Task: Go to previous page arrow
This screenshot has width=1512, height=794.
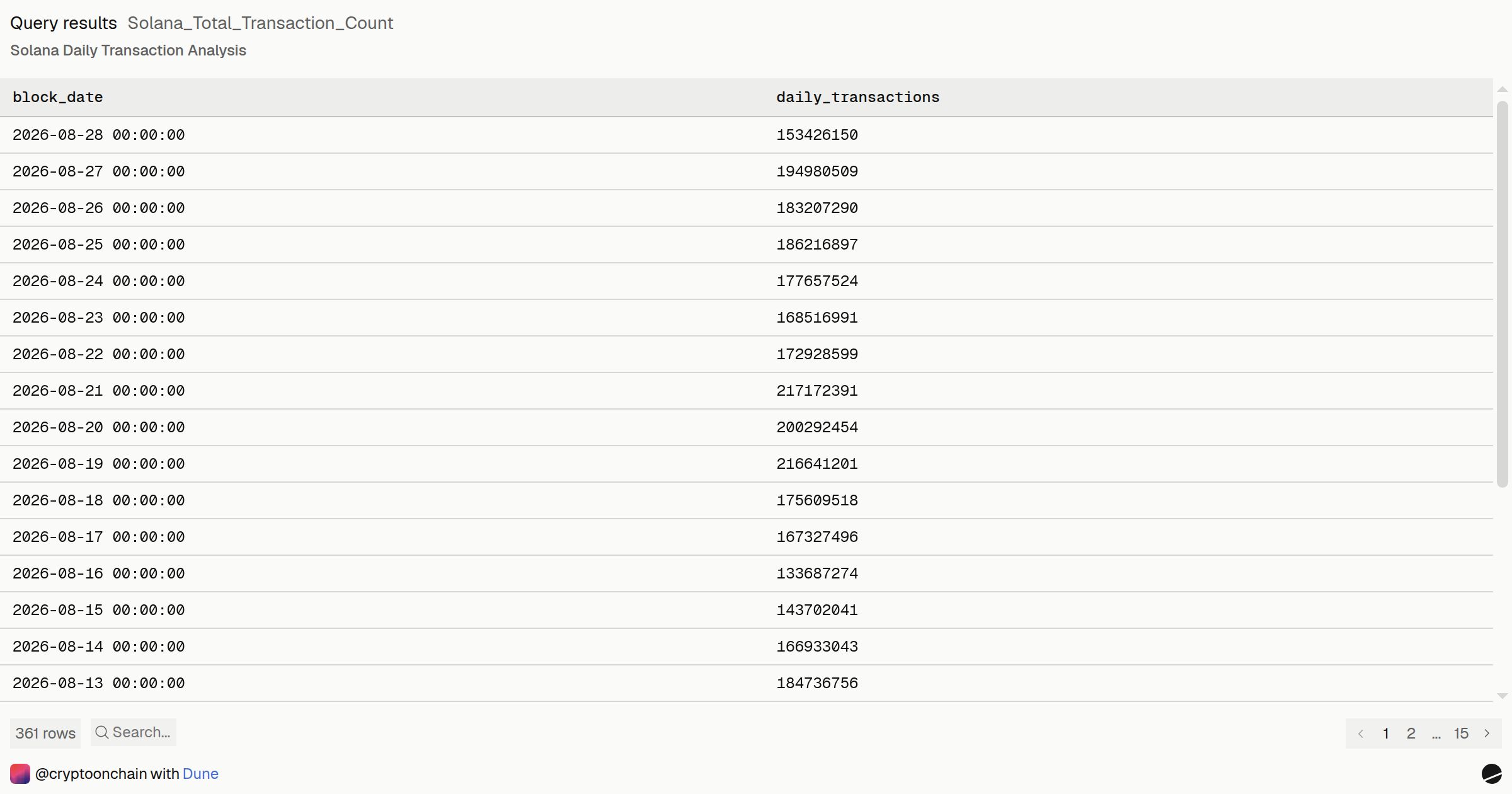Action: click(1361, 734)
